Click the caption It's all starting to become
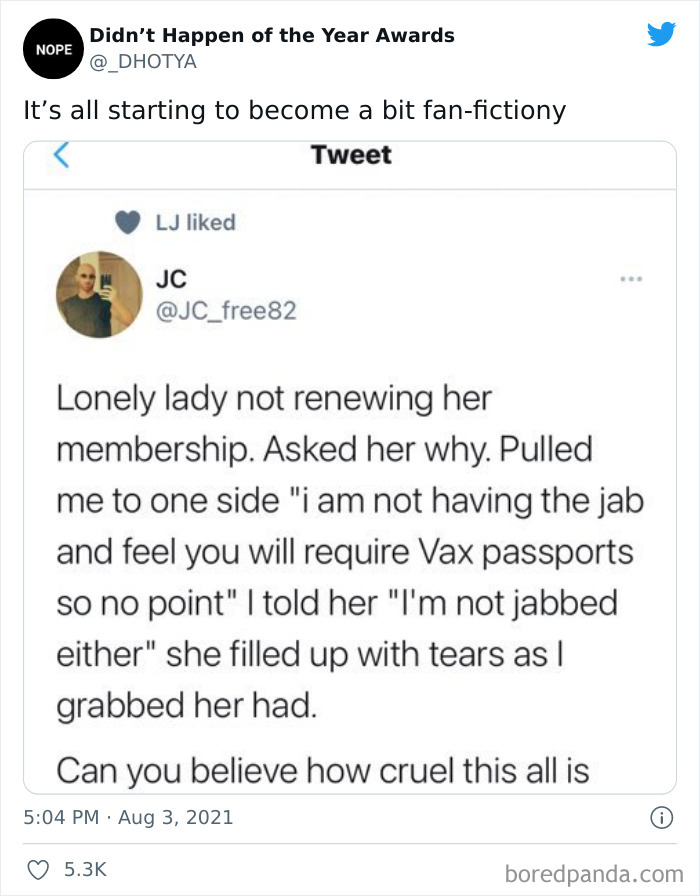 tap(294, 110)
